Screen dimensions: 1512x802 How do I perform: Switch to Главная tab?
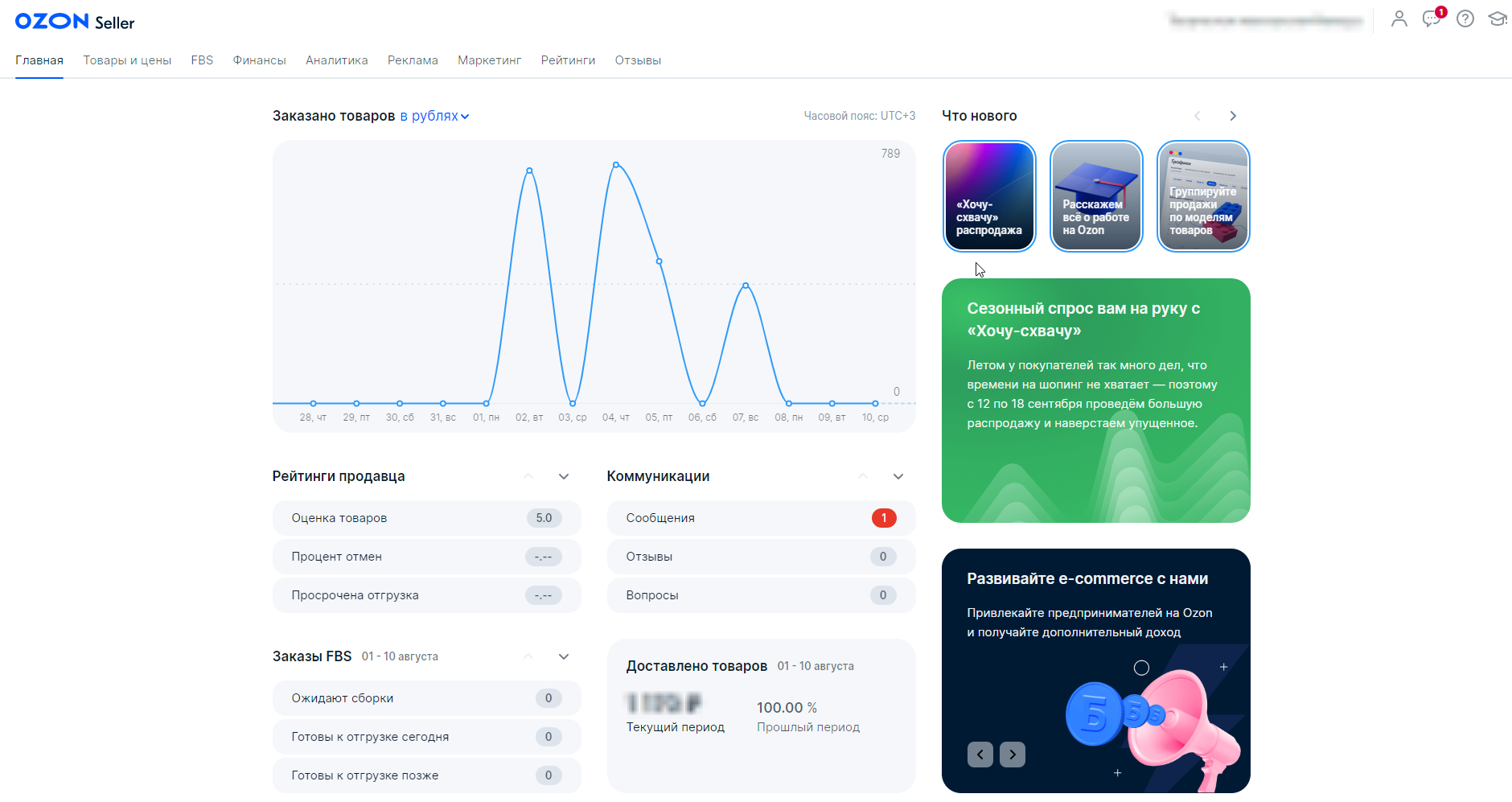pyautogui.click(x=39, y=60)
